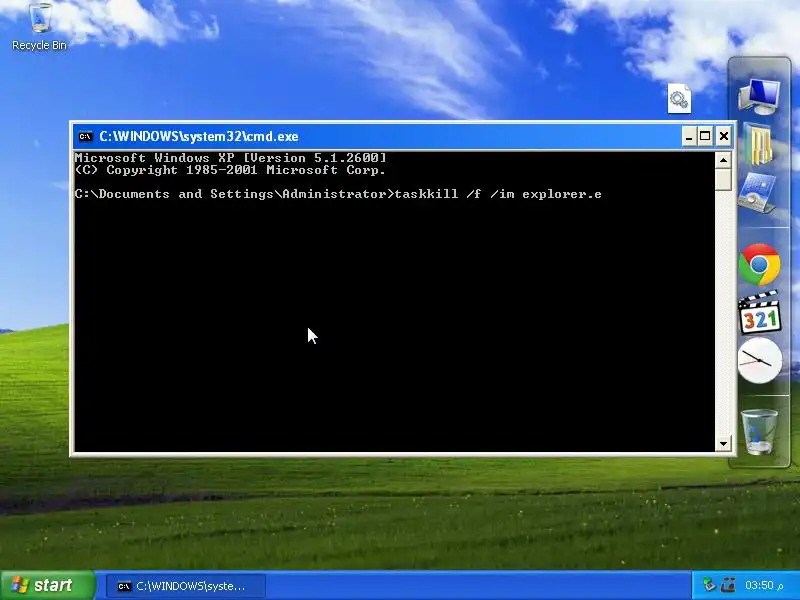Open the documents folder dock icon
The image size is (800, 600).
point(758,144)
